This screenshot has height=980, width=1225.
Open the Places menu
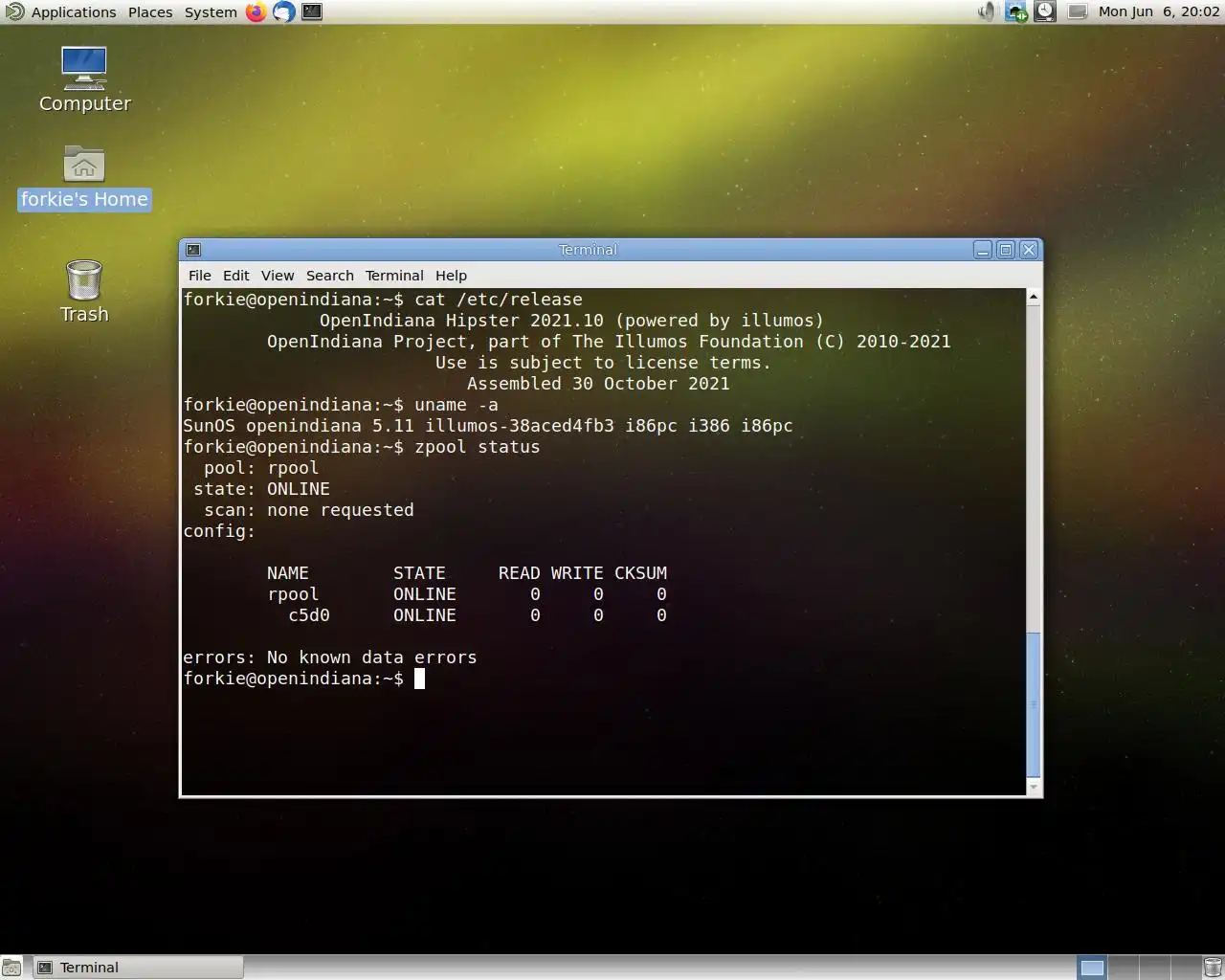[150, 11]
